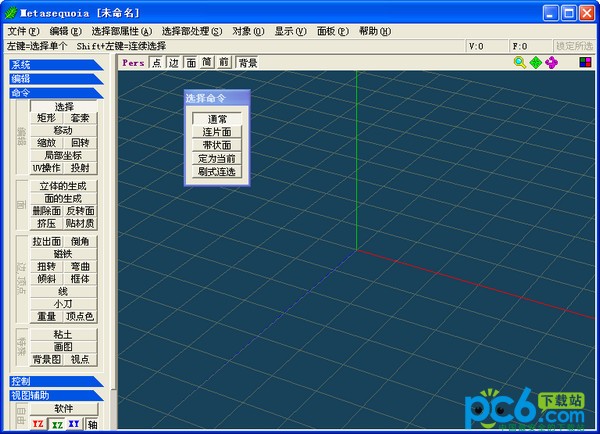Activate the 回转 rotate command
This screenshot has height=434, width=600.
pos(80,143)
